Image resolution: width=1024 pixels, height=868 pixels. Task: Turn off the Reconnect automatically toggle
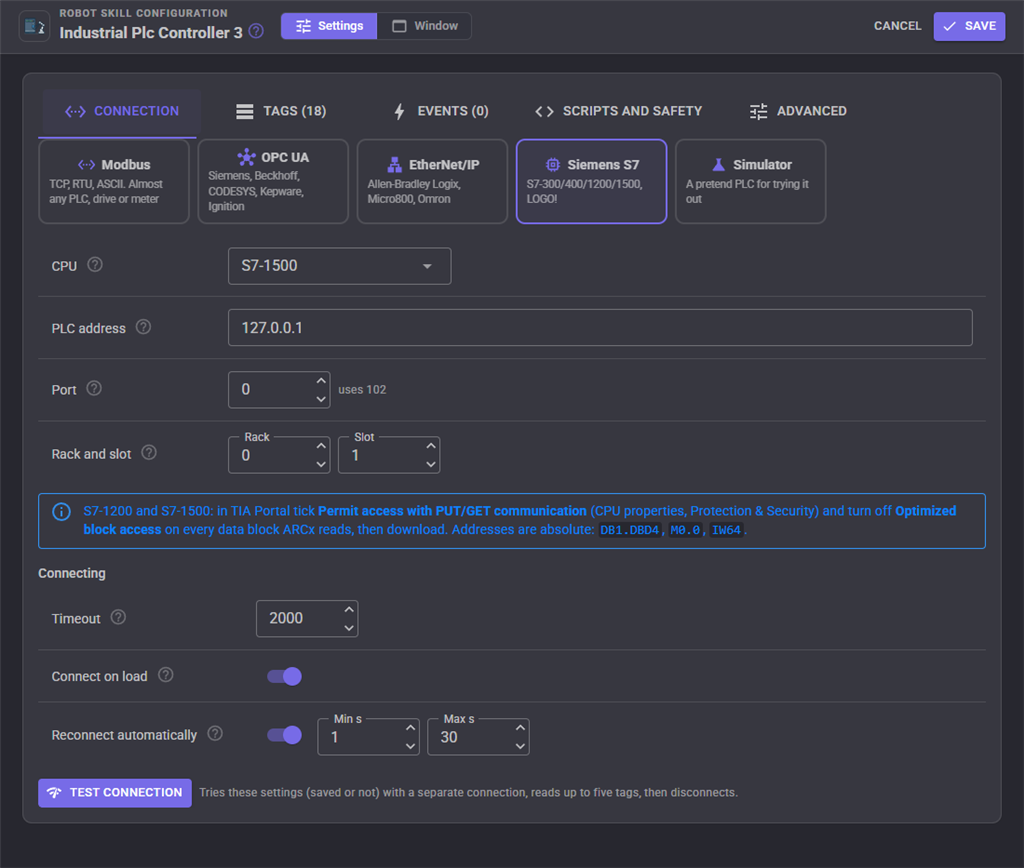(285, 735)
